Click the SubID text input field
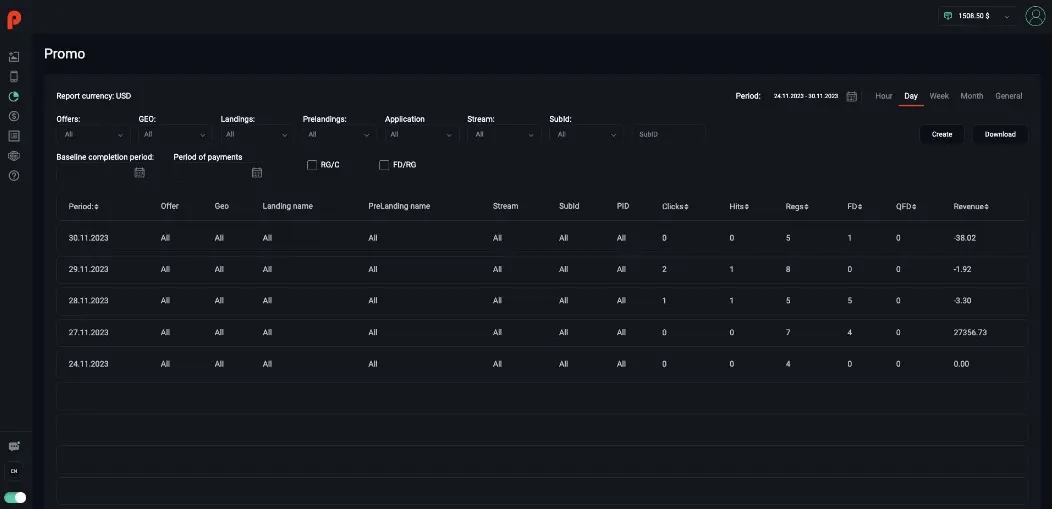This screenshot has width=1053, height=509. click(668, 134)
